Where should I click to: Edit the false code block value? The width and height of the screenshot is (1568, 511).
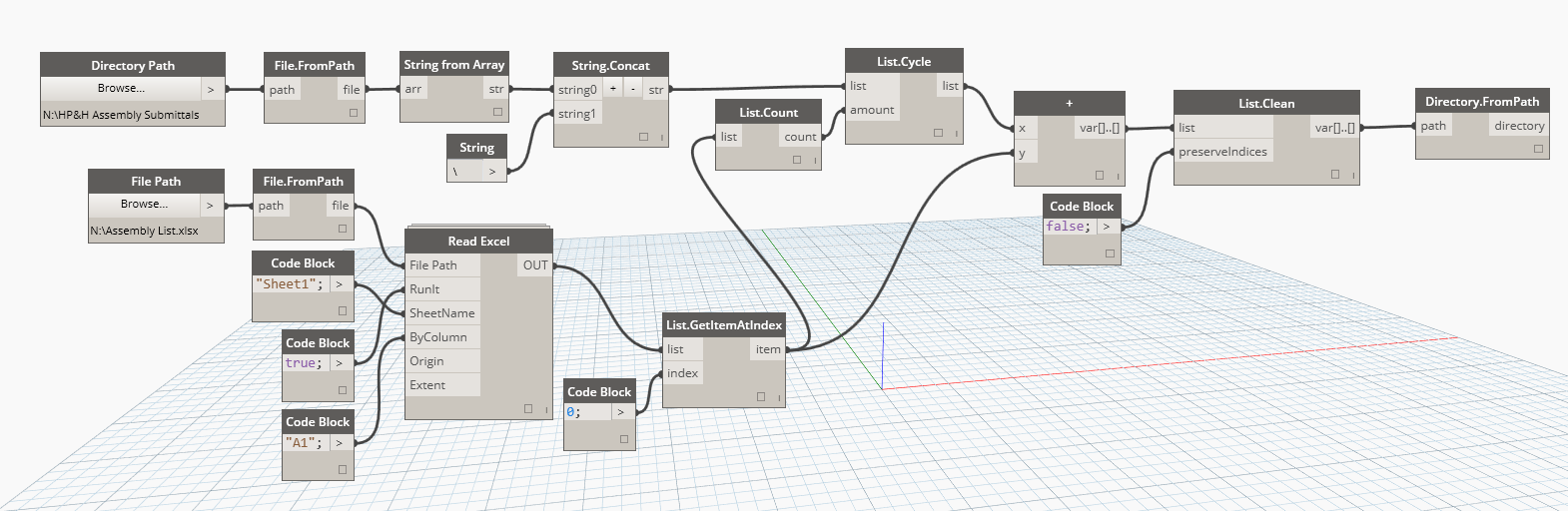click(x=1070, y=227)
